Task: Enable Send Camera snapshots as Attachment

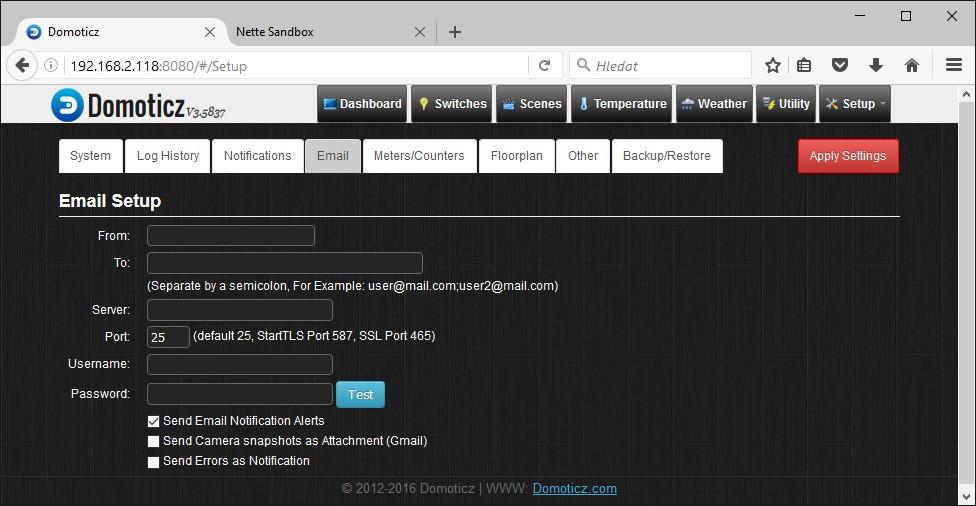Action: [153, 441]
